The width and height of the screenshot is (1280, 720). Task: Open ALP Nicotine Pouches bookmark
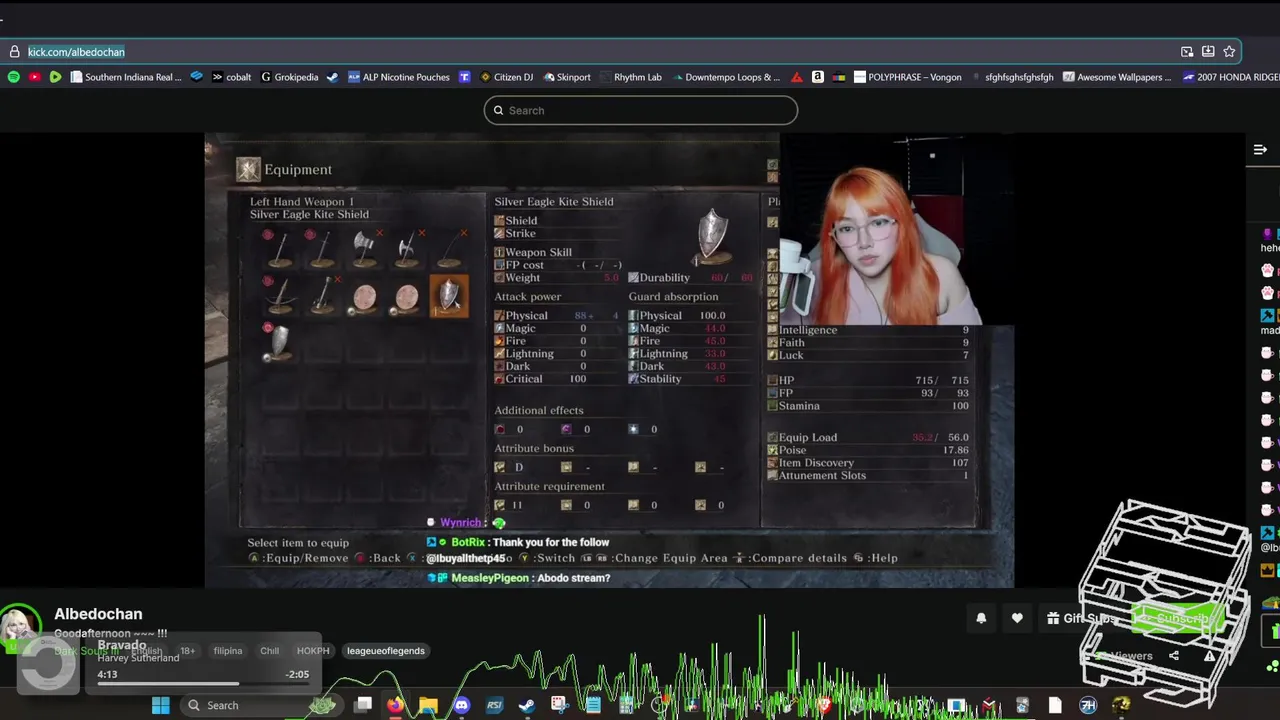point(399,77)
